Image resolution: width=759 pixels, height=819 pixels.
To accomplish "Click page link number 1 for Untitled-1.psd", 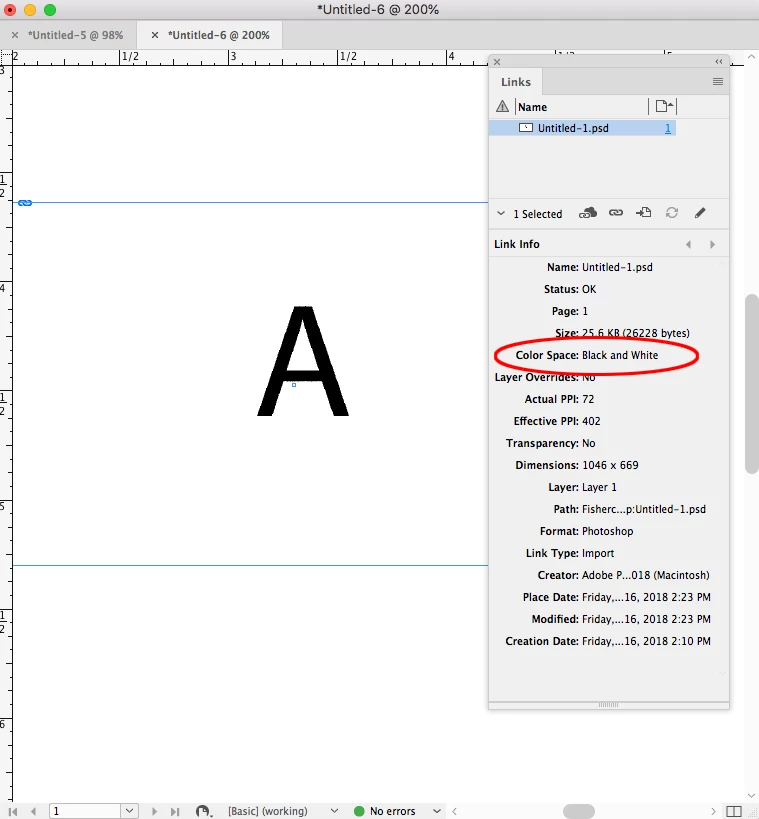I will (x=667, y=128).
